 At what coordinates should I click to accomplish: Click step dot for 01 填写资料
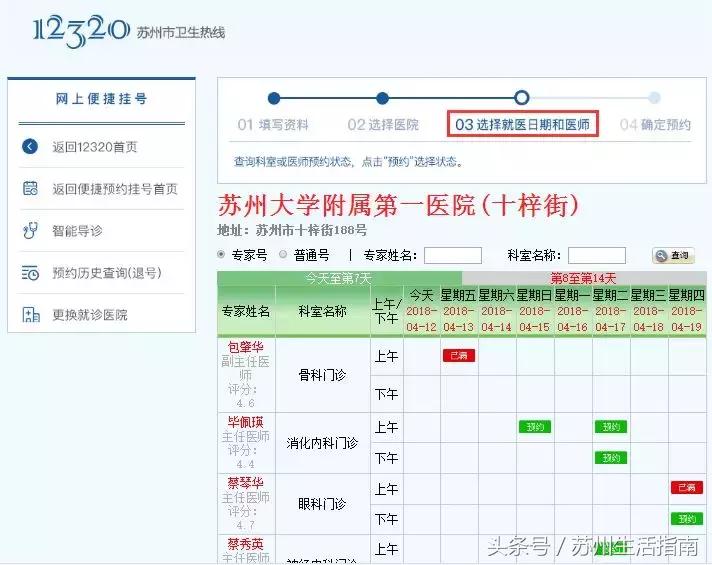coord(274,98)
